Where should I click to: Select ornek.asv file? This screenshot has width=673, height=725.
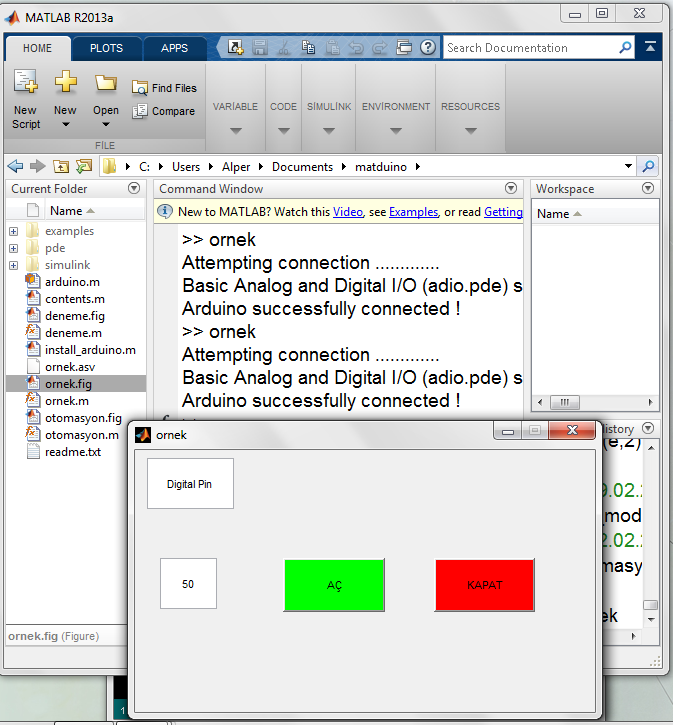[70, 367]
